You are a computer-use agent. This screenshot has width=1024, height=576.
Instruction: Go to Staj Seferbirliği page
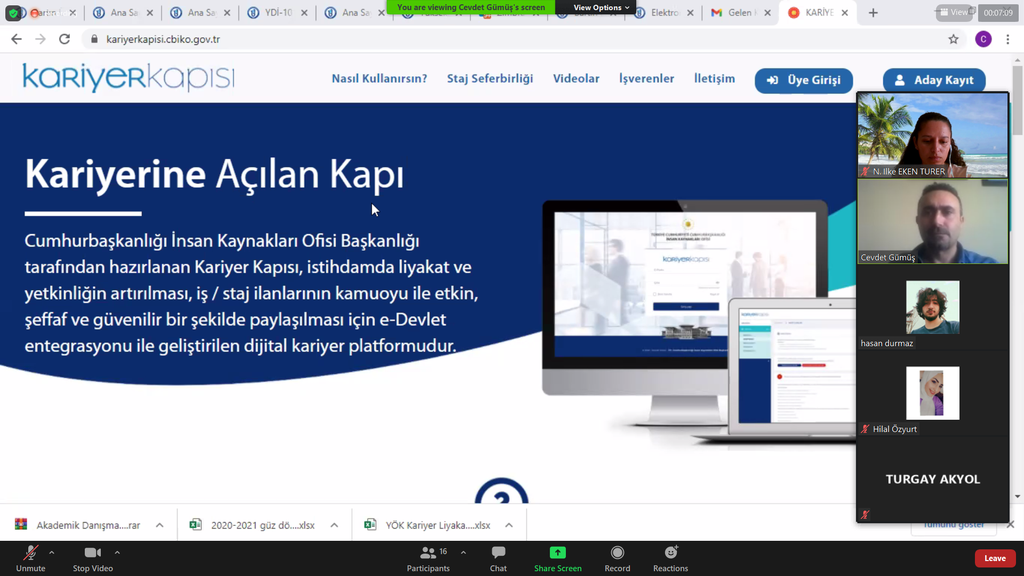pos(490,79)
